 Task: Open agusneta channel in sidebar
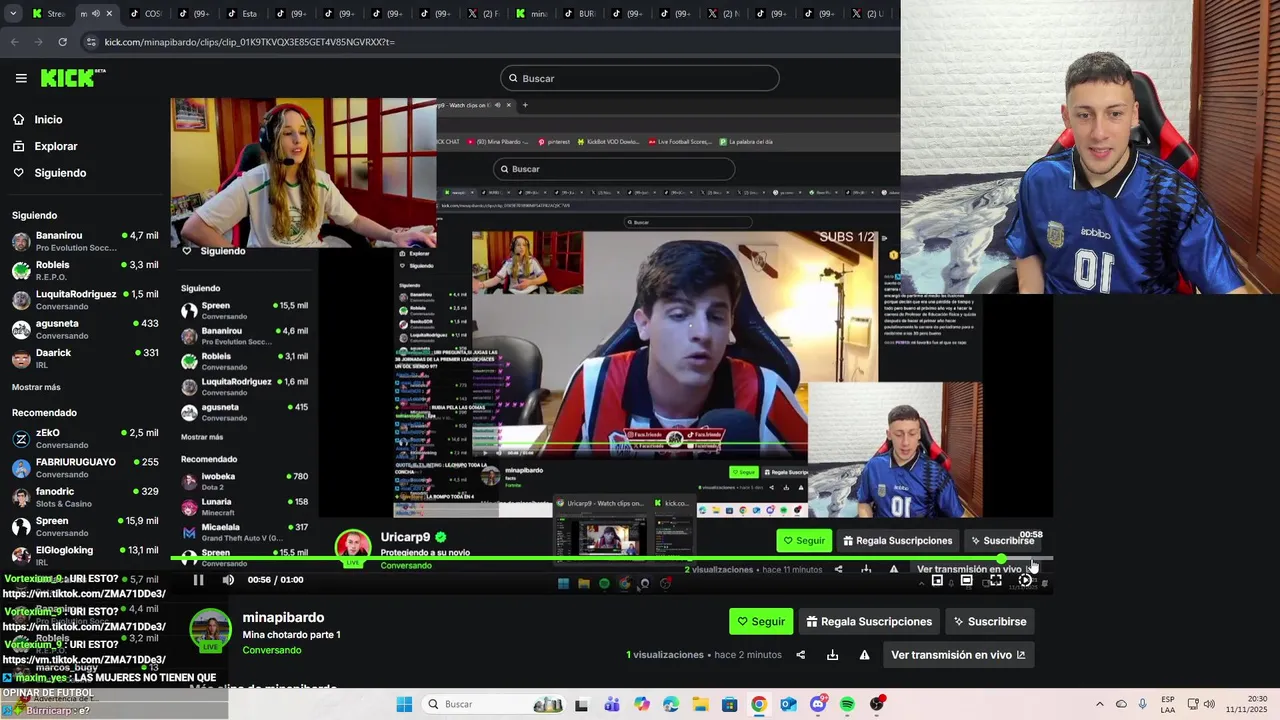85,329
